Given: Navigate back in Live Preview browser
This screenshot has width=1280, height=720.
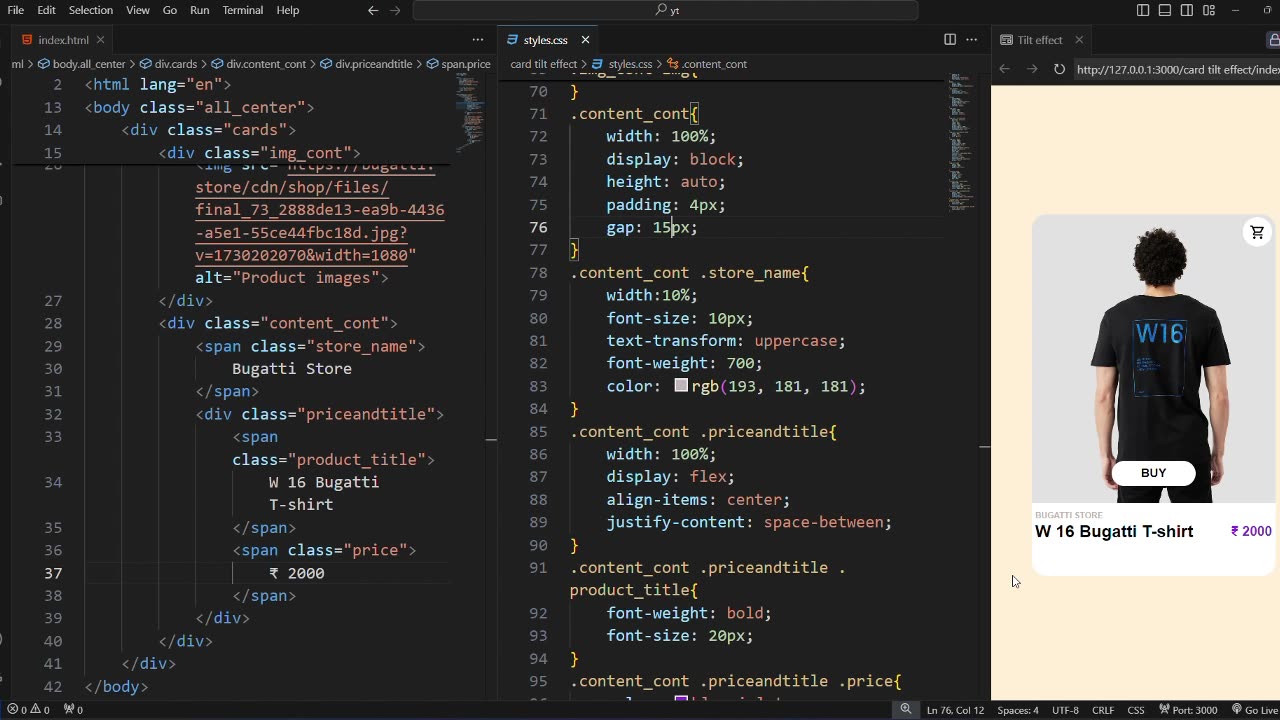Looking at the screenshot, I should [1005, 69].
